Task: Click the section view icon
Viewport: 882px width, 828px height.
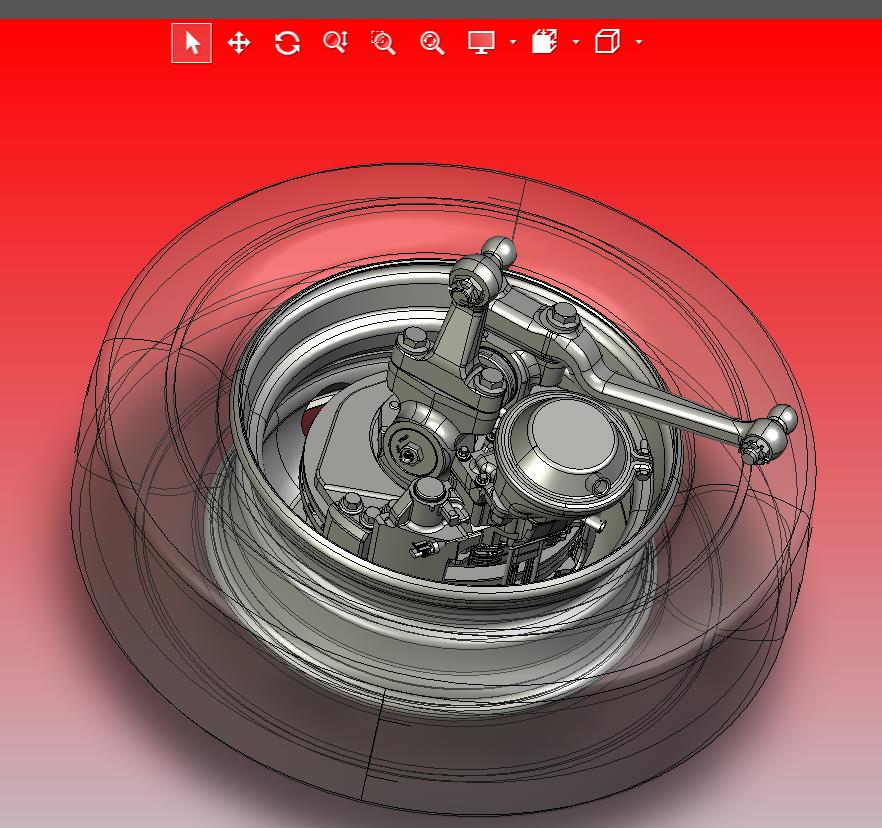Action: pyautogui.click(x=544, y=42)
